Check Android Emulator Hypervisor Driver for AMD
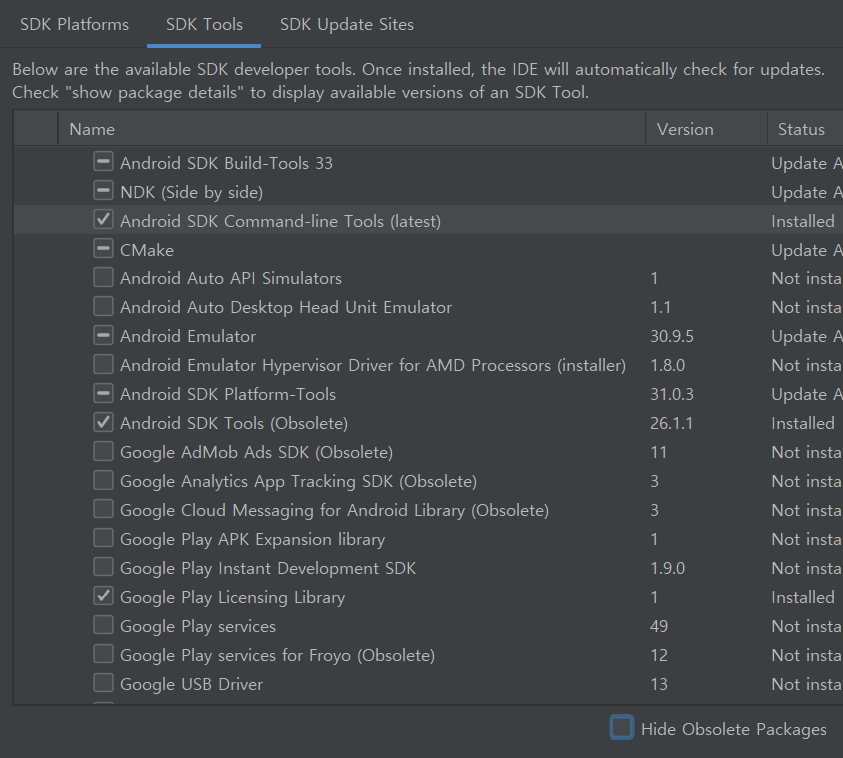 pyautogui.click(x=103, y=364)
